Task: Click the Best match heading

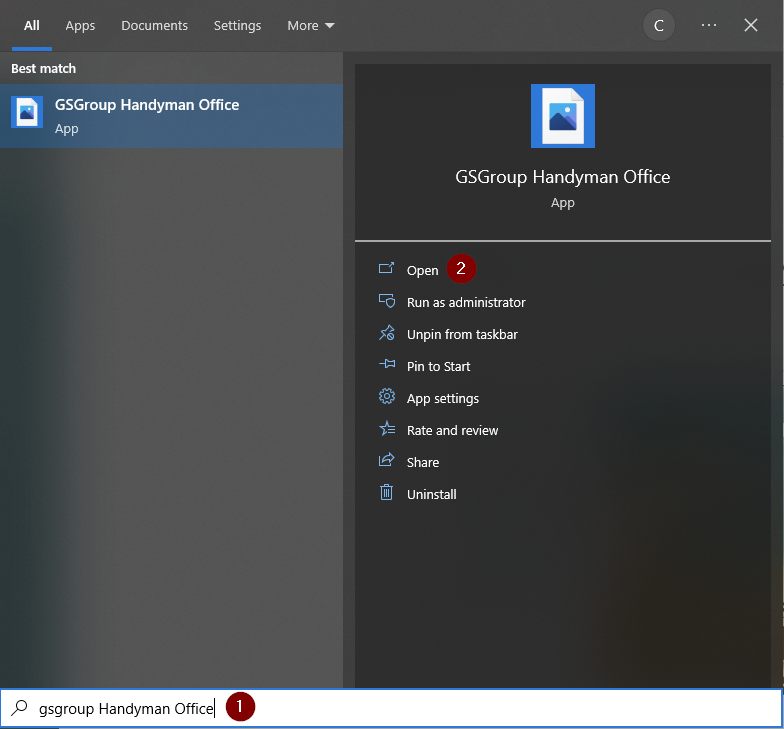Action: 44,68
